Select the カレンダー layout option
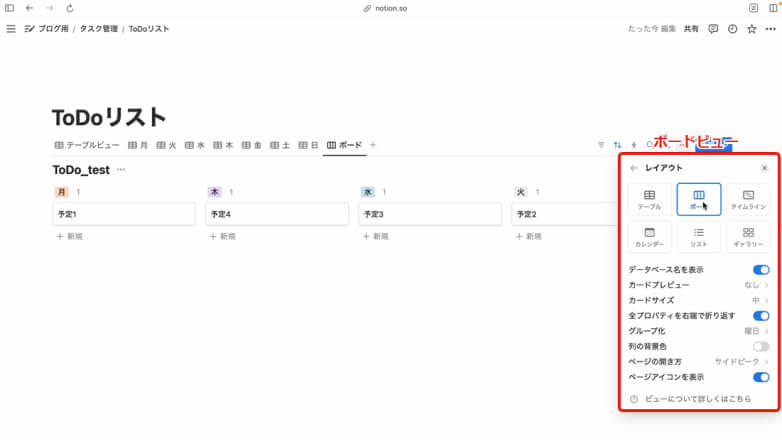Image resolution: width=782 pixels, height=440 pixels. [x=649, y=237]
